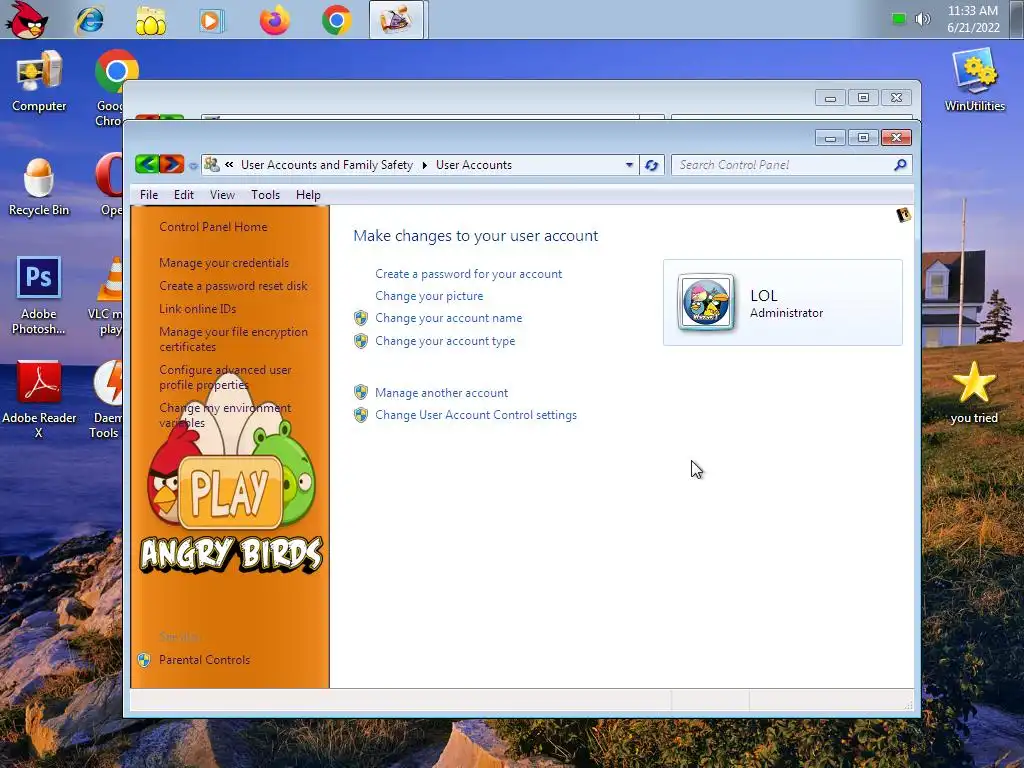Open WinUtilities desktop shortcut
Screen dimensions: 1024x768
(x=974, y=80)
